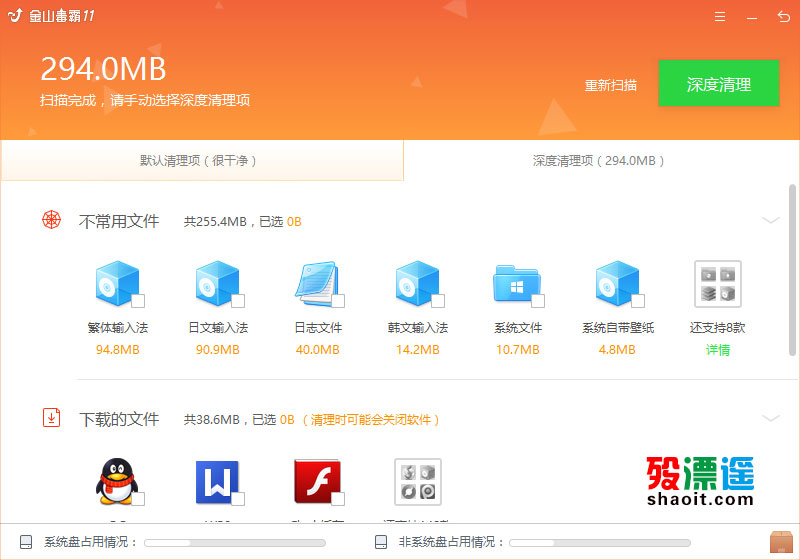Click the WPS blue W icon

click(x=217, y=482)
